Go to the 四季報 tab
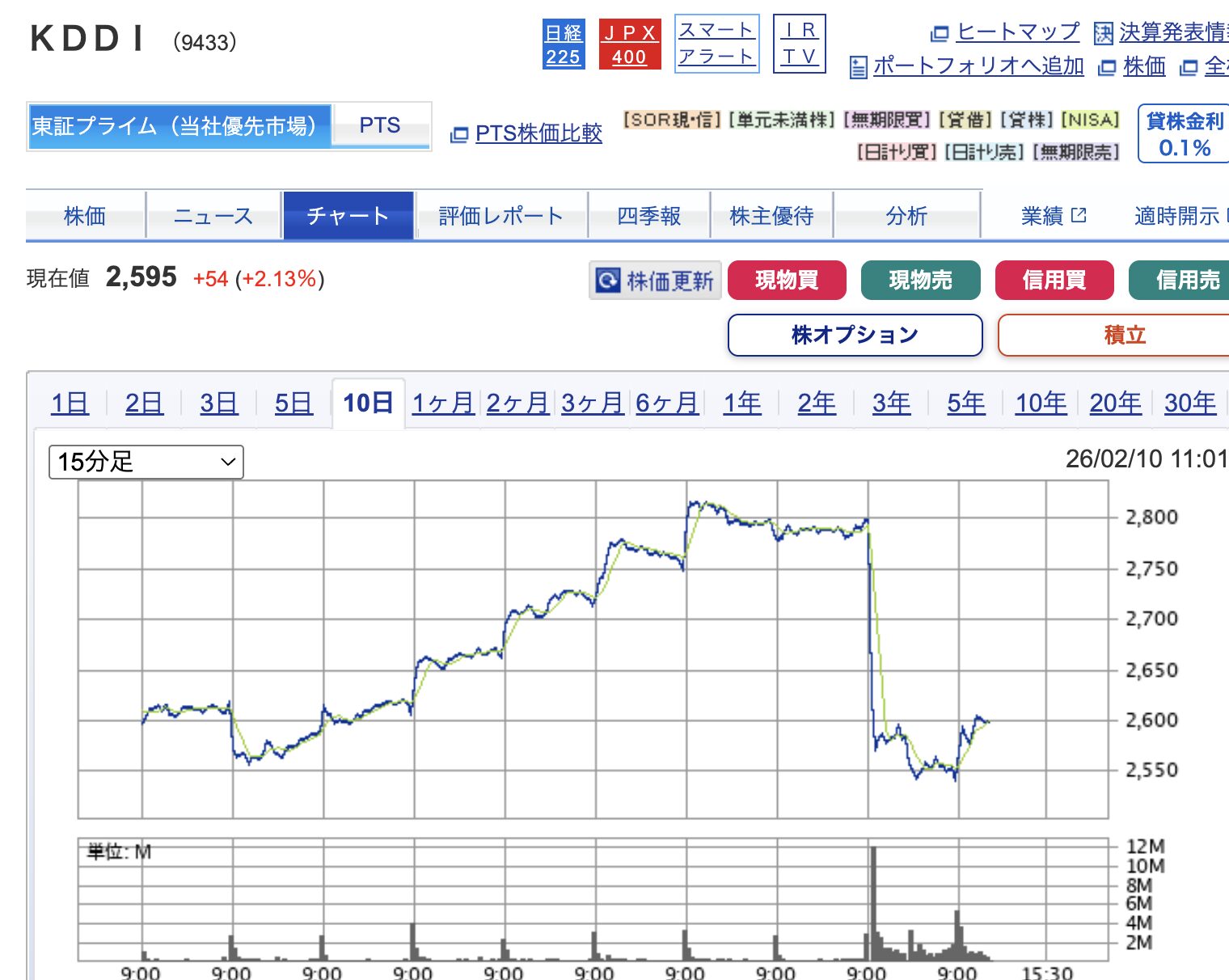The width and height of the screenshot is (1229, 980). pyautogui.click(x=648, y=215)
